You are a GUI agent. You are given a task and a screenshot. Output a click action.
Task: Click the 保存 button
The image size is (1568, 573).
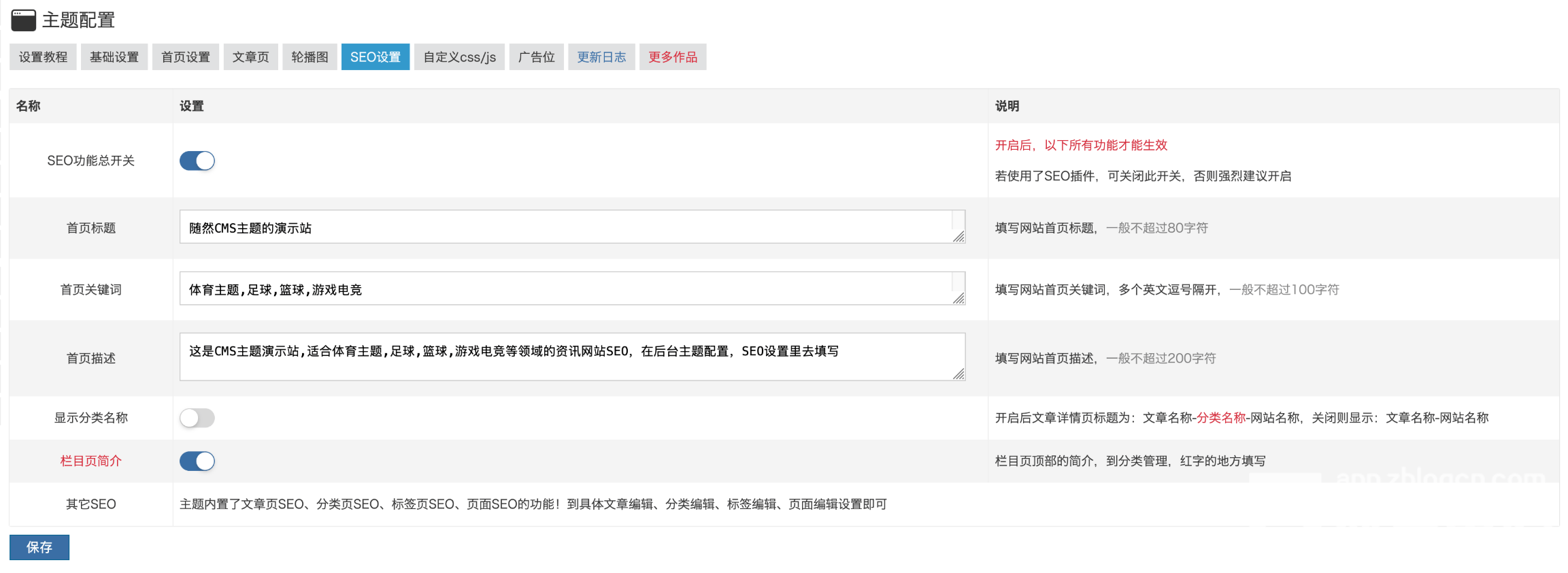tap(39, 547)
